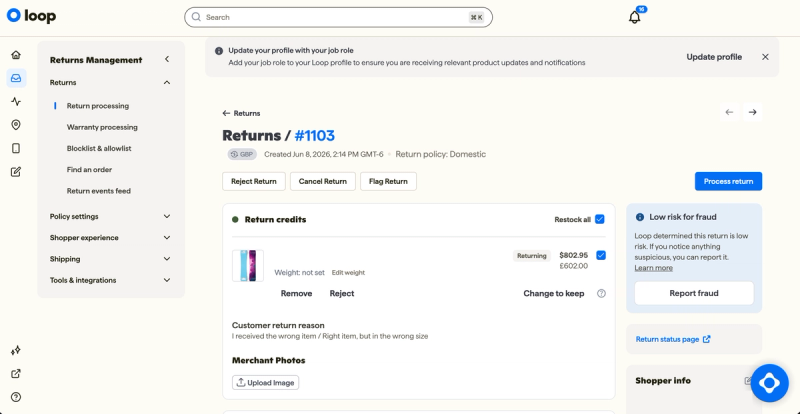
Task: Click the Flag Return button
Action: pyautogui.click(x=388, y=181)
